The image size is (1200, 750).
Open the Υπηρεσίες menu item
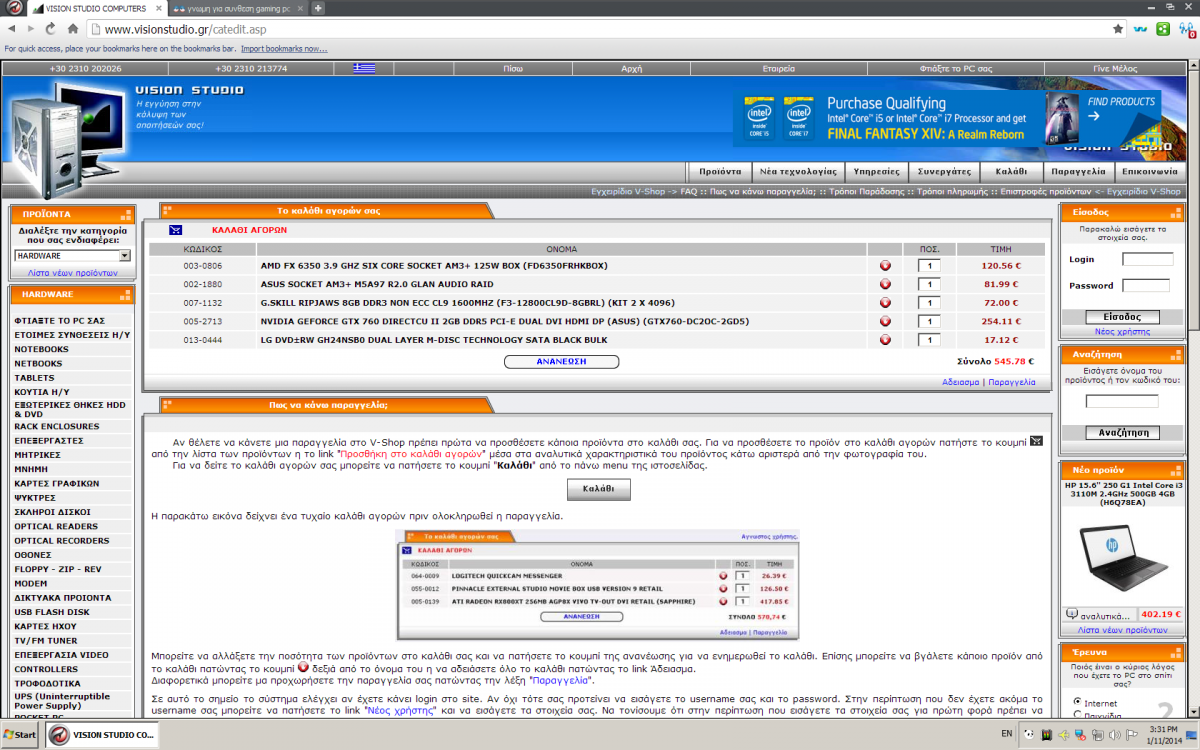(876, 171)
